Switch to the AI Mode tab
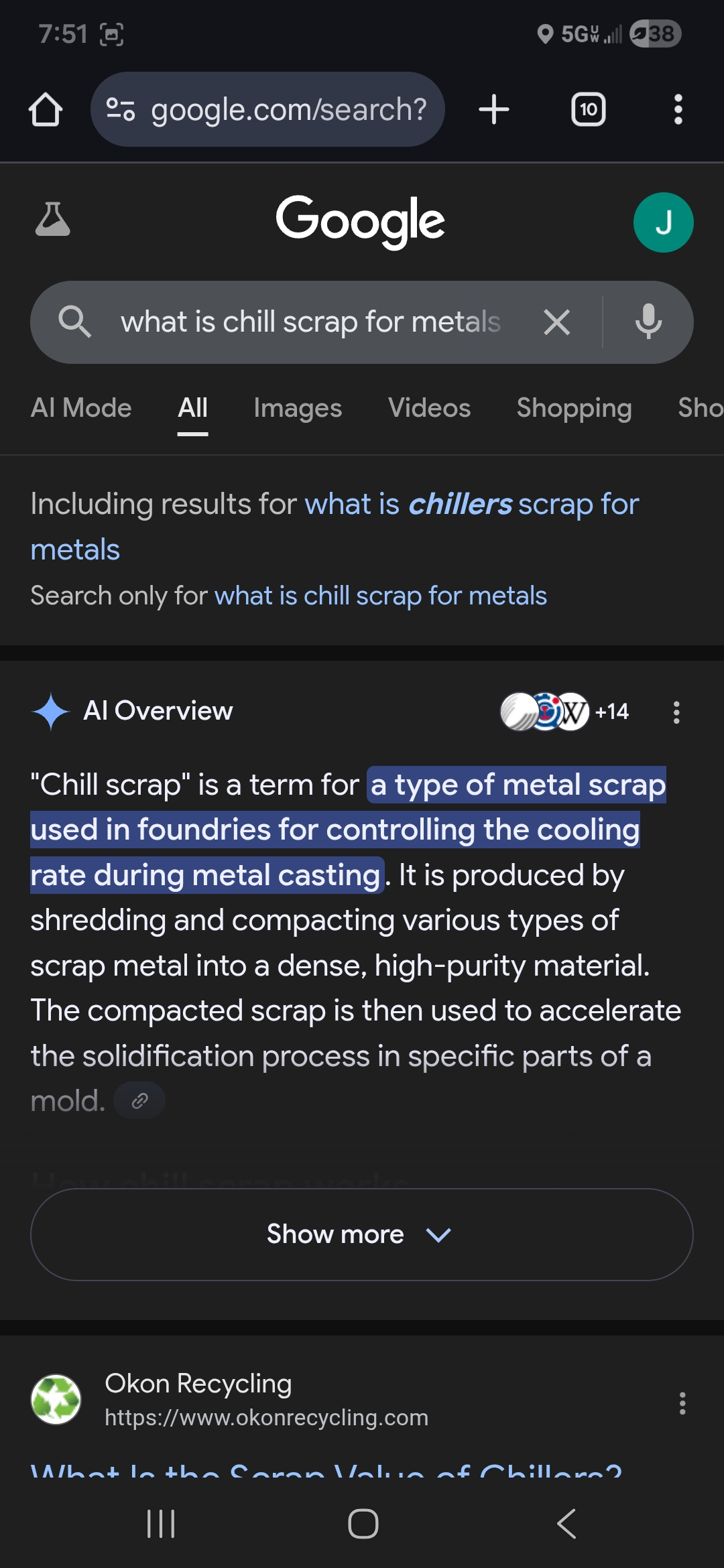The width and height of the screenshot is (724, 1568). [x=81, y=408]
